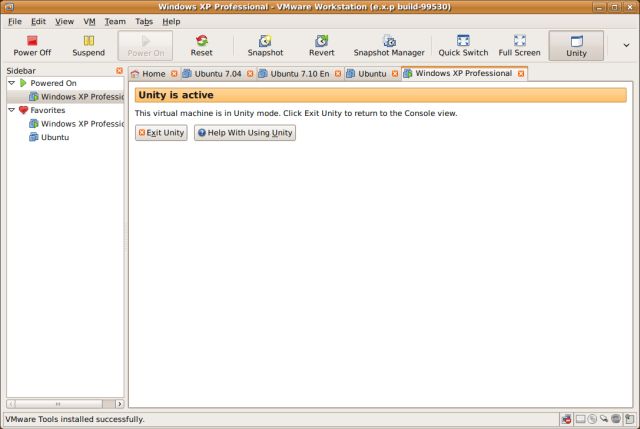Click sidebar scrollbar right arrow
Viewport: 640px width, 429px height.
click(x=119, y=404)
